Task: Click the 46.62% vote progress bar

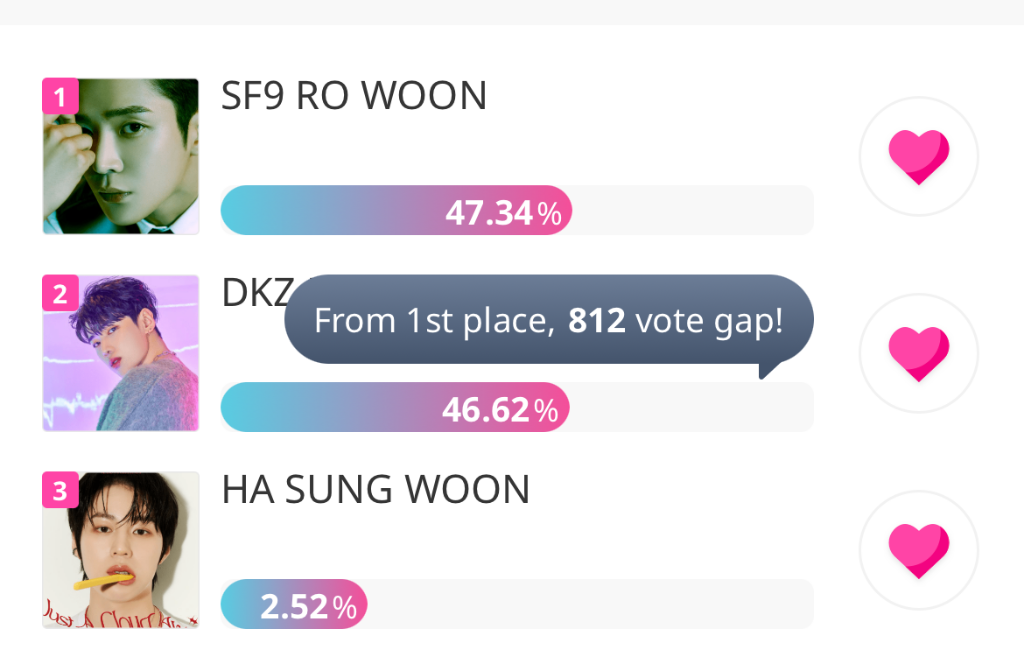Action: pos(517,407)
